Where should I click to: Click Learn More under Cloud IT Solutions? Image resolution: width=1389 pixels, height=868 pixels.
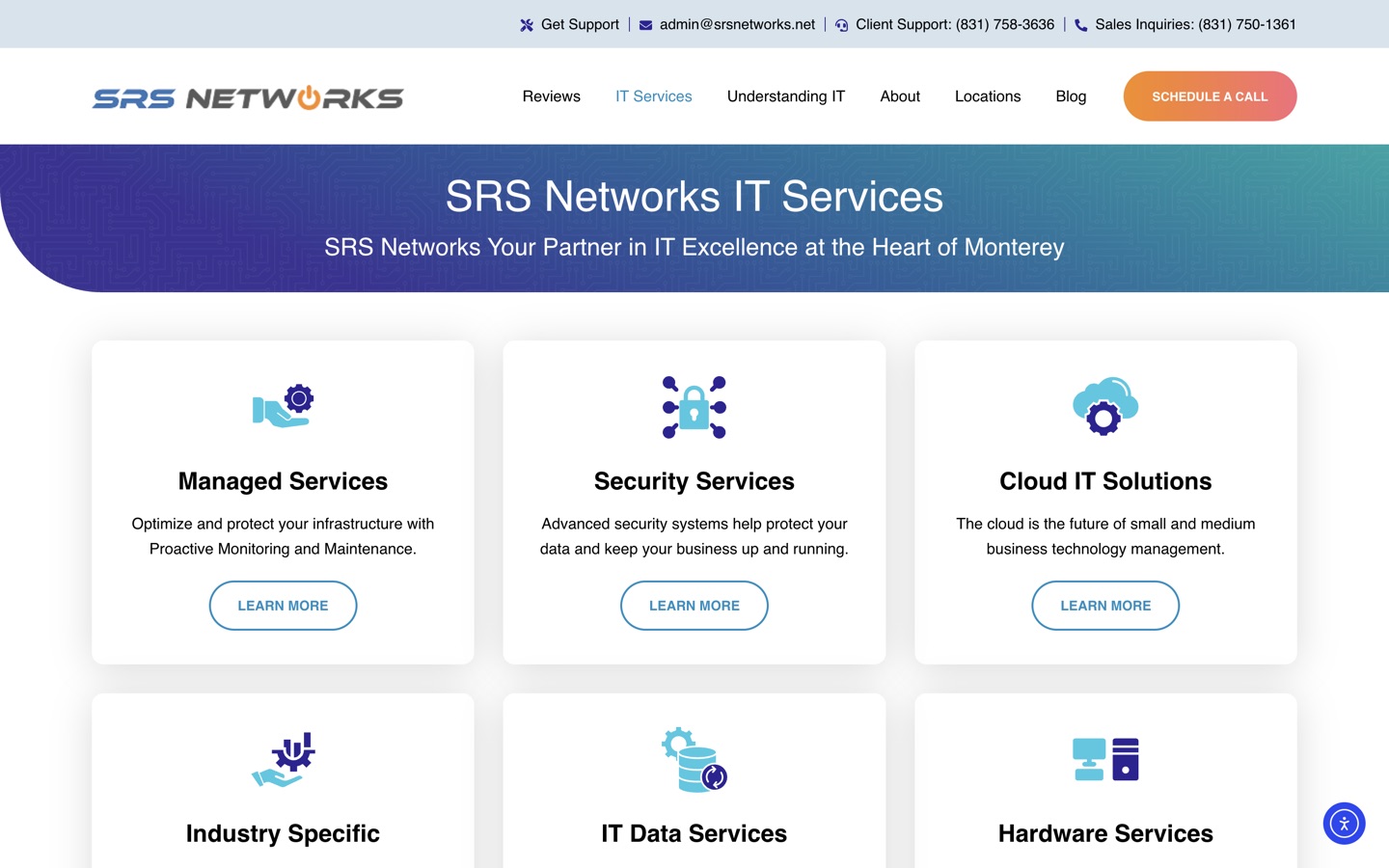point(1105,606)
